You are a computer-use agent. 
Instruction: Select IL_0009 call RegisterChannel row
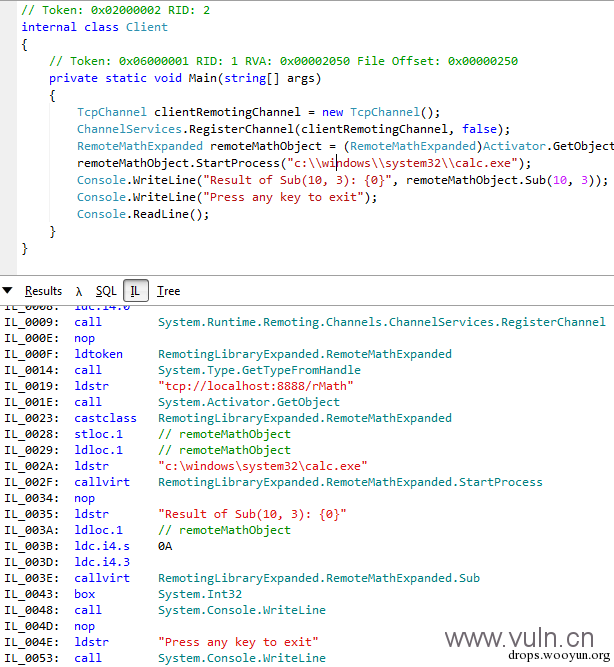tap(305, 322)
